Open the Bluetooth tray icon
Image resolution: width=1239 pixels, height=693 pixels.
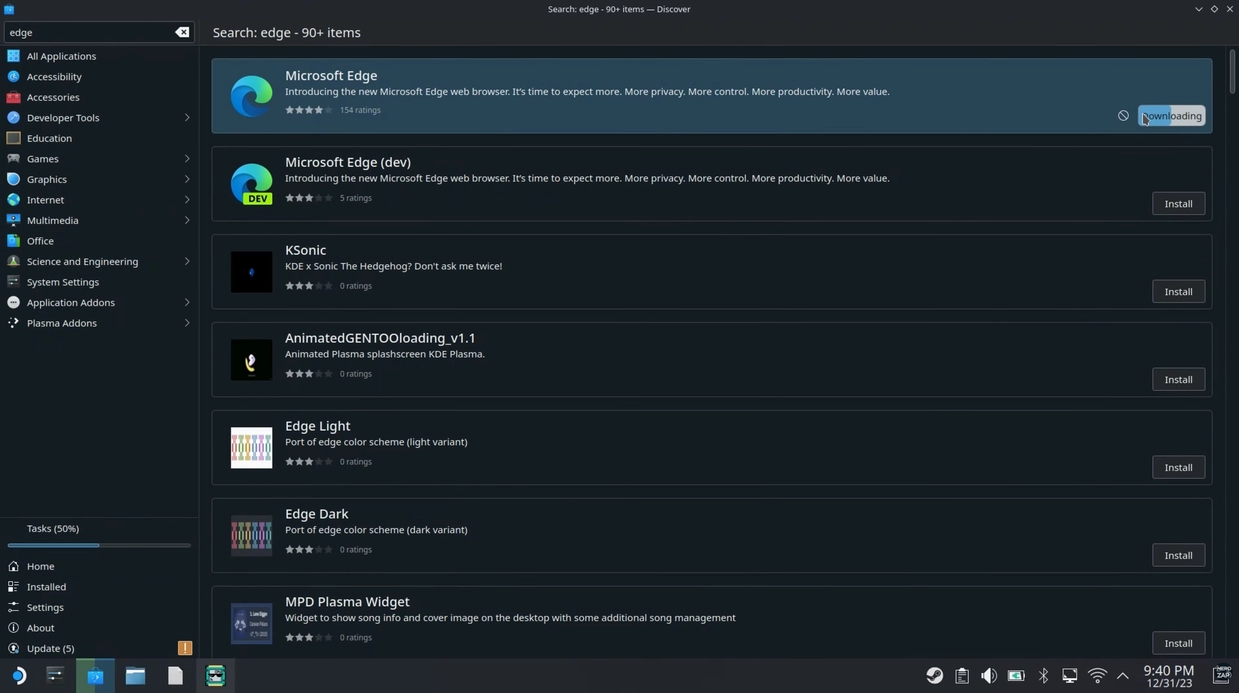[1043, 676]
